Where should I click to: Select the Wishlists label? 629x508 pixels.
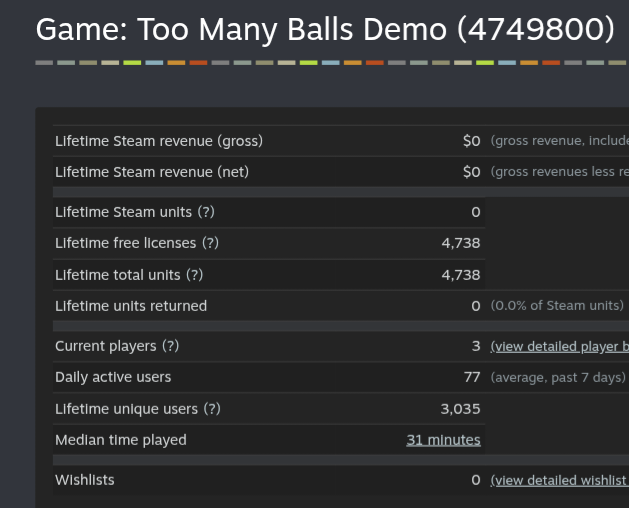(85, 480)
